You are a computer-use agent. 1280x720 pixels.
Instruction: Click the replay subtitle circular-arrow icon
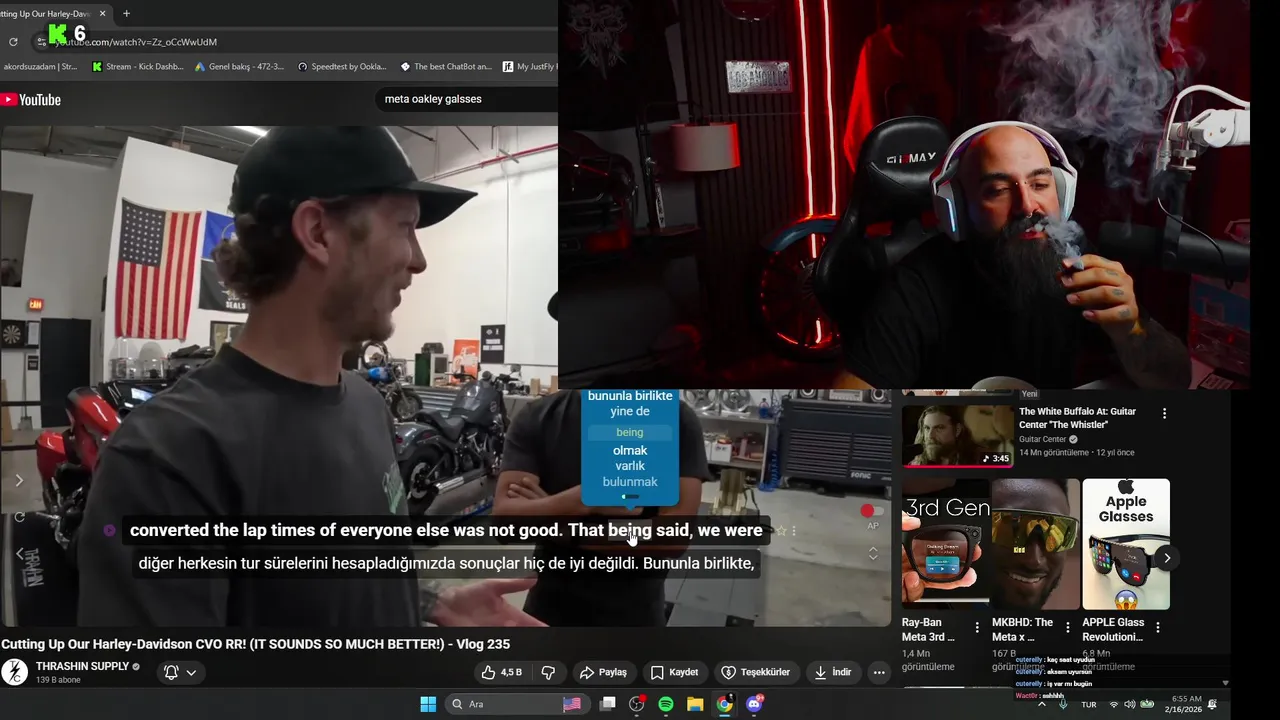(19, 517)
